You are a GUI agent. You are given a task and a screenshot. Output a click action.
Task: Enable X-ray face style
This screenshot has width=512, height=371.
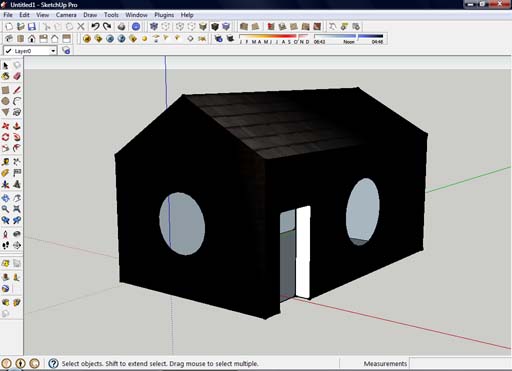point(154,26)
